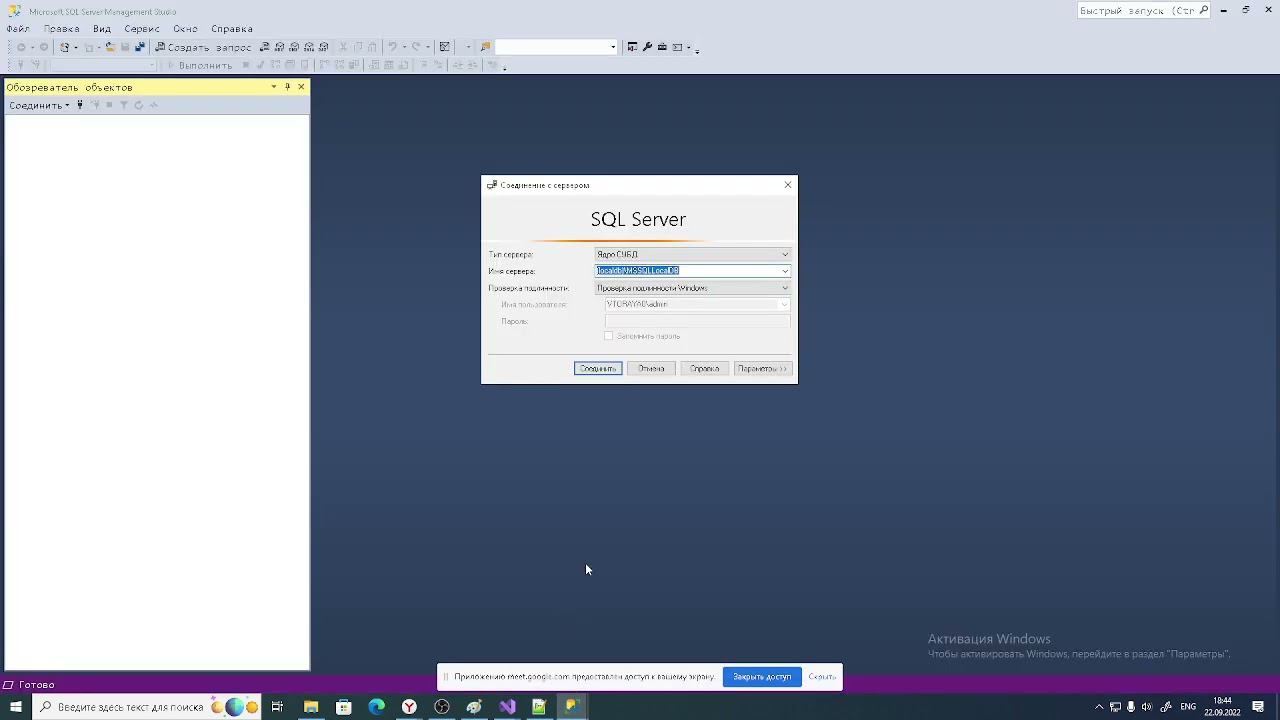The image size is (1280, 720).
Task: Expand the Имя сервера combo box arrow
Action: [785, 271]
